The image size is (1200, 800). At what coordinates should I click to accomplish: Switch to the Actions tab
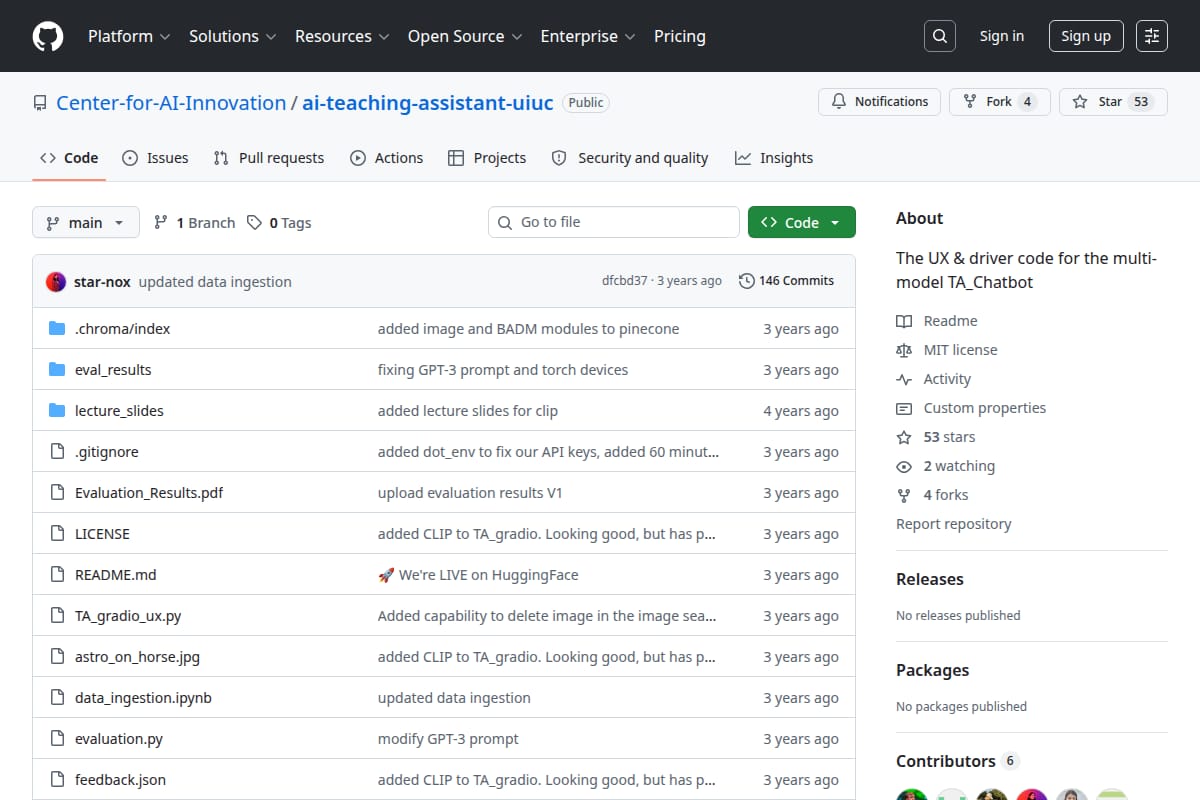pyautogui.click(x=387, y=158)
